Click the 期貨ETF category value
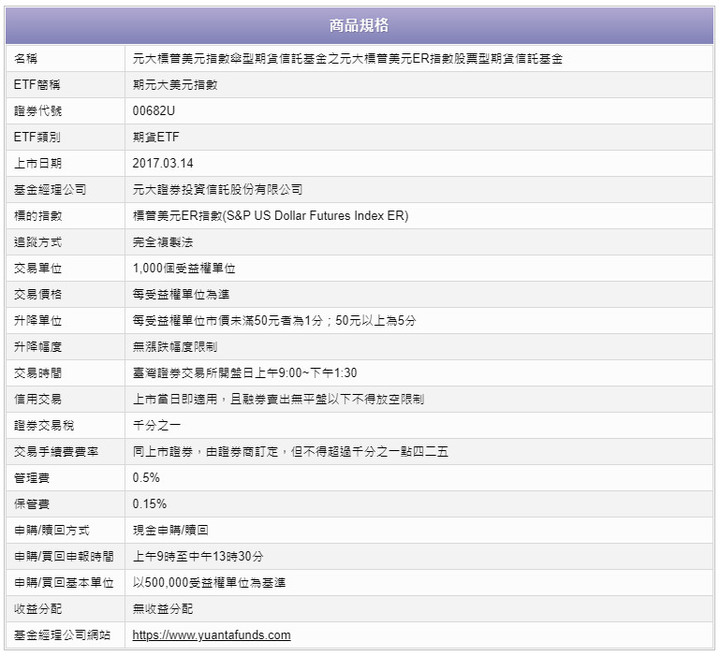 pos(156,137)
